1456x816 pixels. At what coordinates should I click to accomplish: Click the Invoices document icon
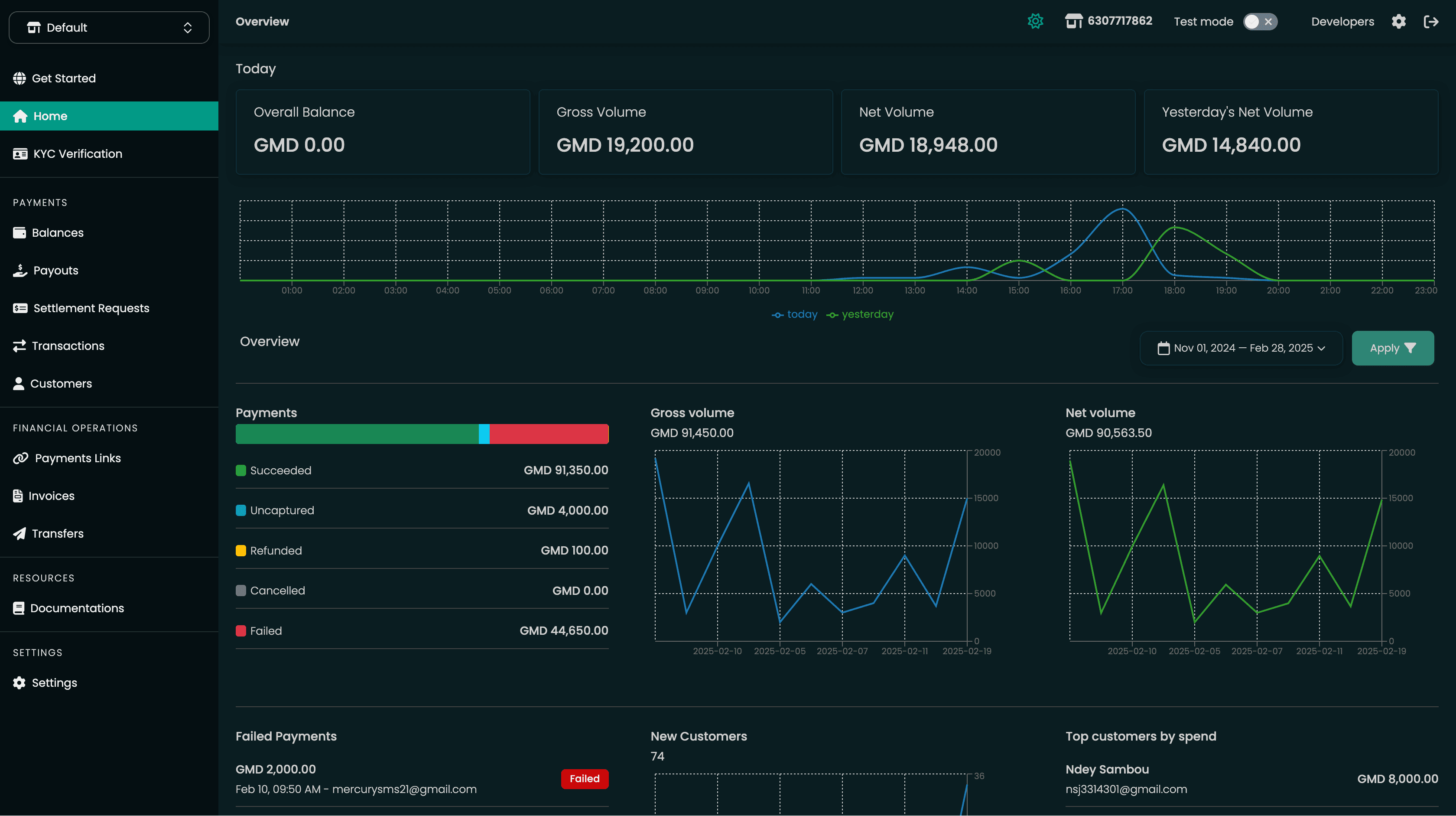coord(18,496)
